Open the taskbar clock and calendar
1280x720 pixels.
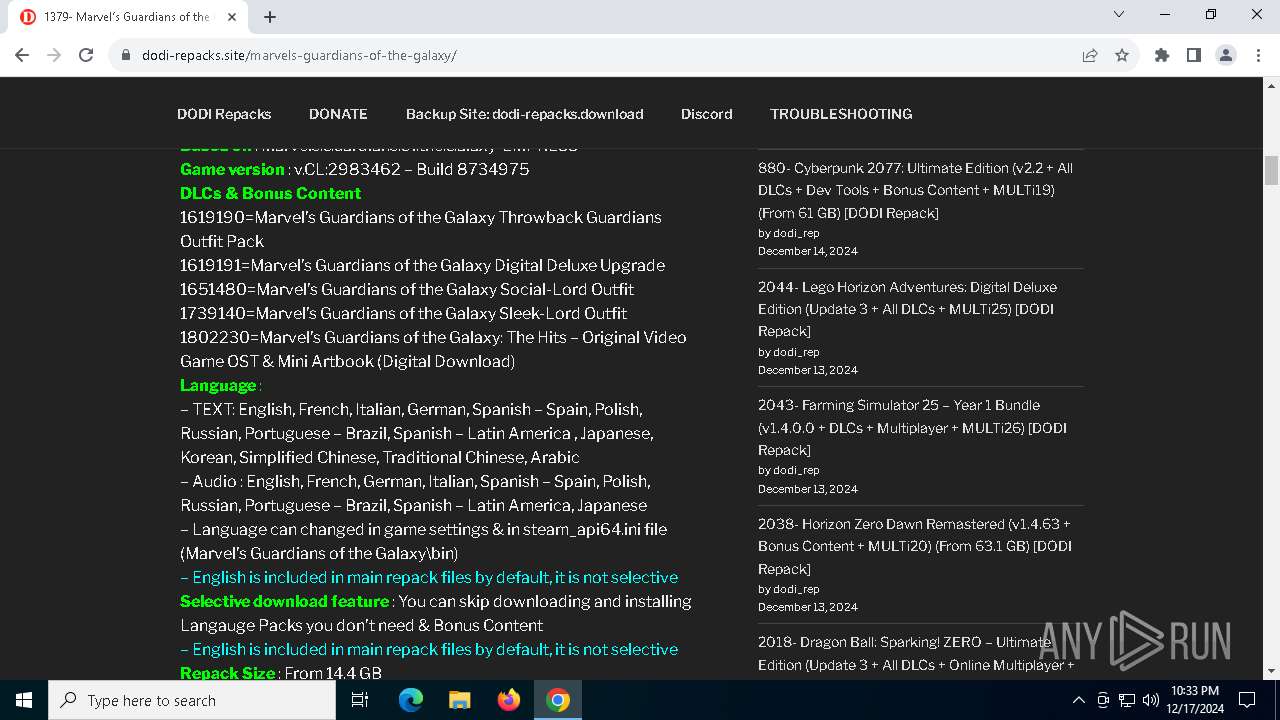[x=1195, y=700]
